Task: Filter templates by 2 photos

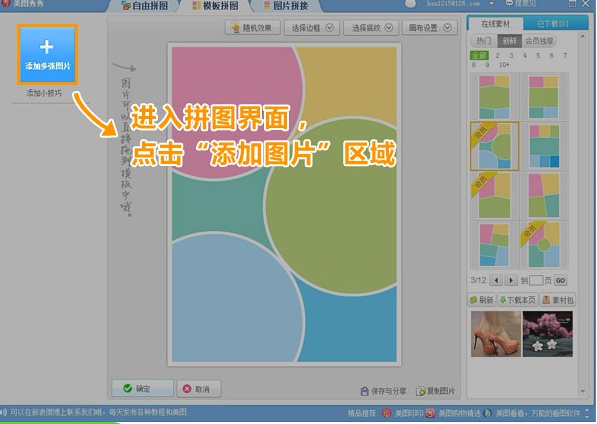Action: click(498, 55)
